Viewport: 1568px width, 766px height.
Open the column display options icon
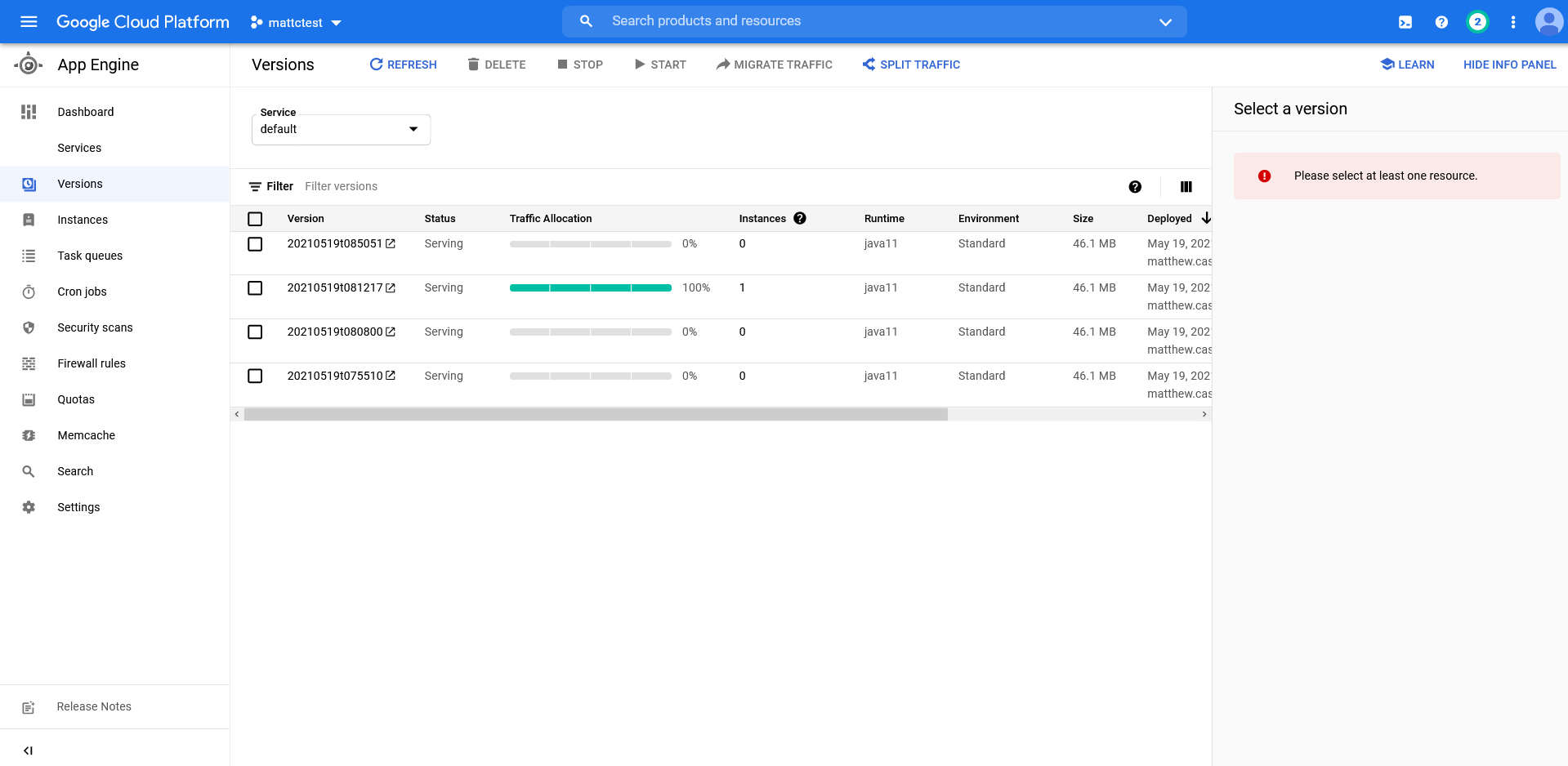(x=1186, y=187)
